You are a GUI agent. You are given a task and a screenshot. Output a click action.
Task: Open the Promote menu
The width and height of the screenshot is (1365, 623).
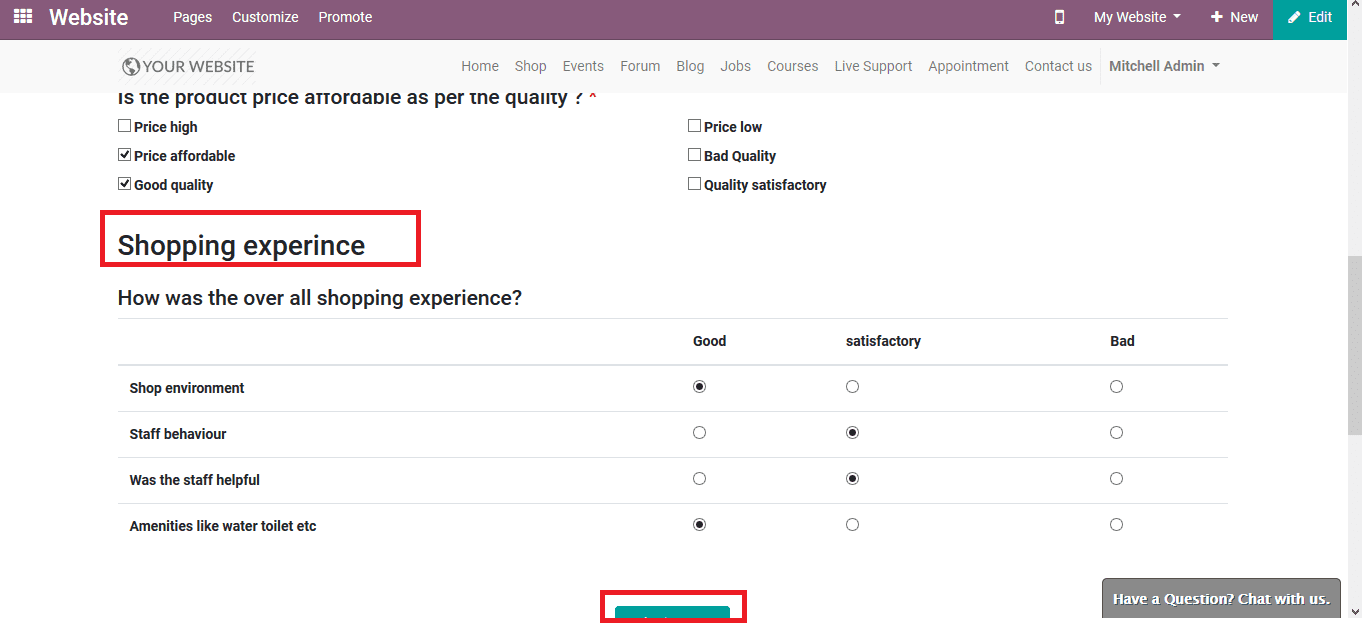pyautogui.click(x=345, y=17)
